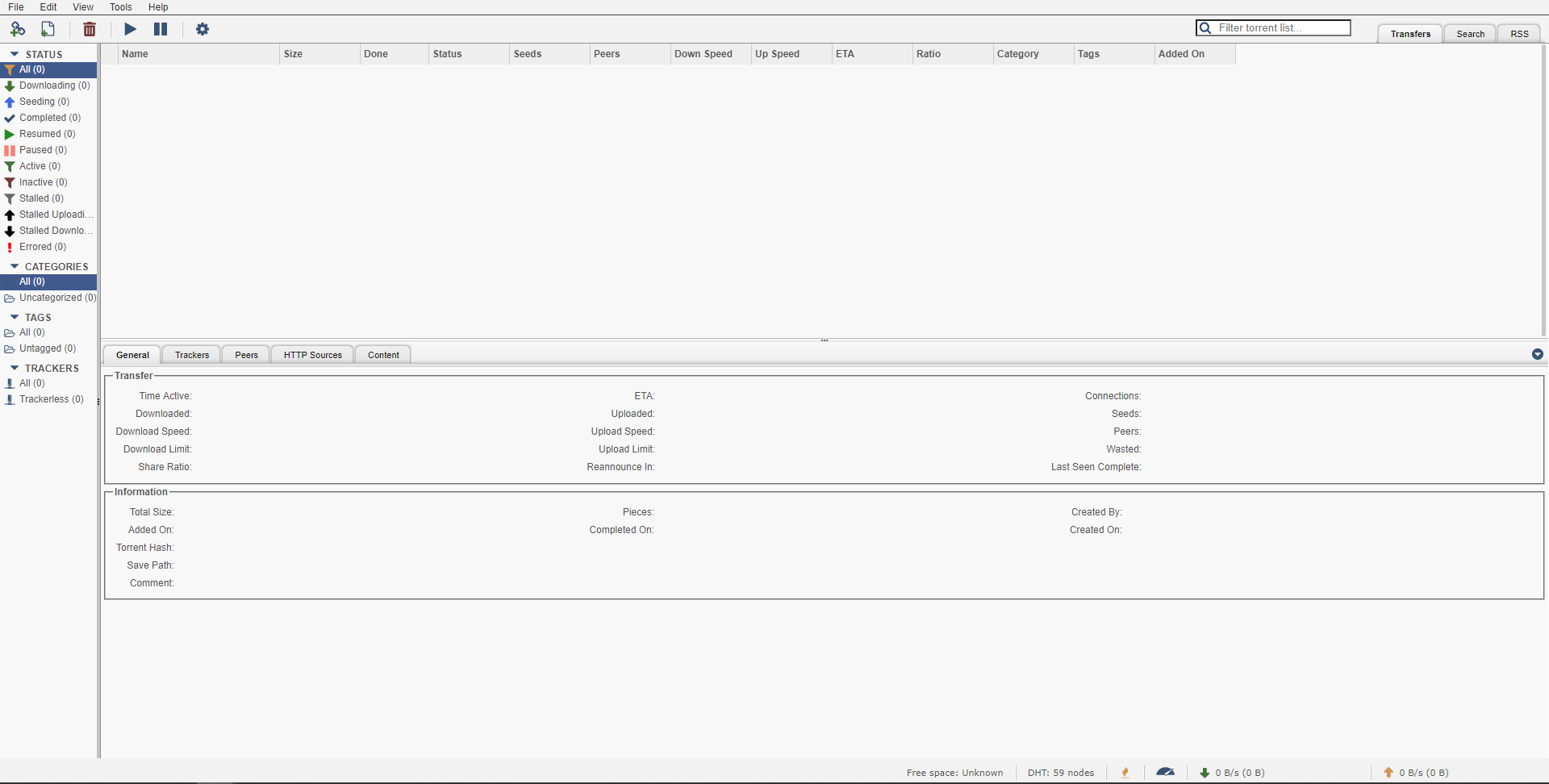
Task: Sort torrents by the Added On column
Action: pyautogui.click(x=1195, y=54)
